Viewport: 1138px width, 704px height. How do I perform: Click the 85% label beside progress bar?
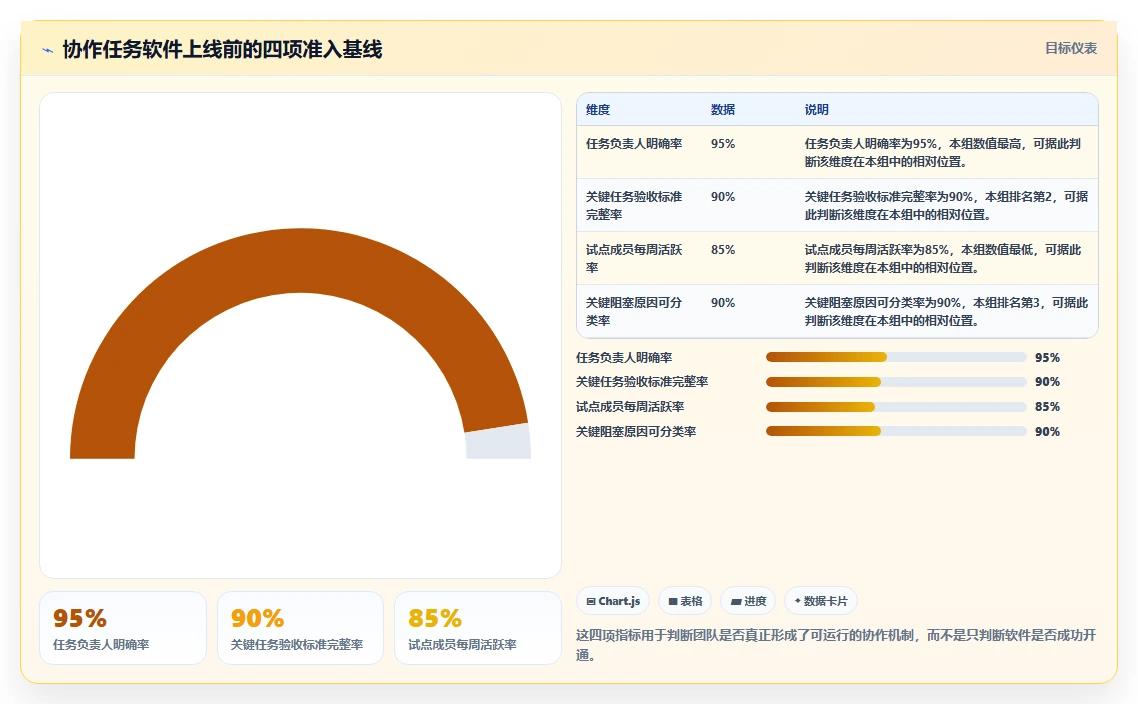pos(1047,406)
